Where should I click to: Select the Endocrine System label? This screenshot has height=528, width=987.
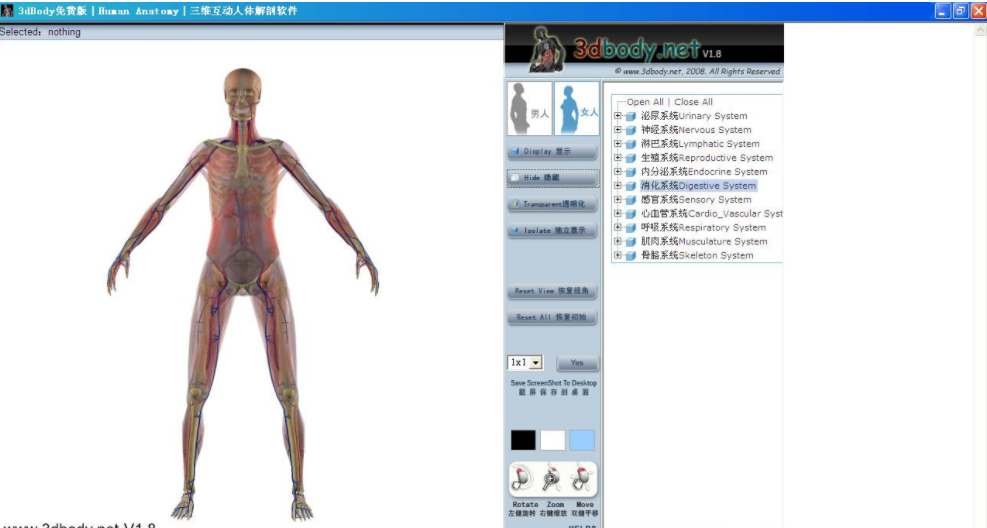tap(704, 171)
